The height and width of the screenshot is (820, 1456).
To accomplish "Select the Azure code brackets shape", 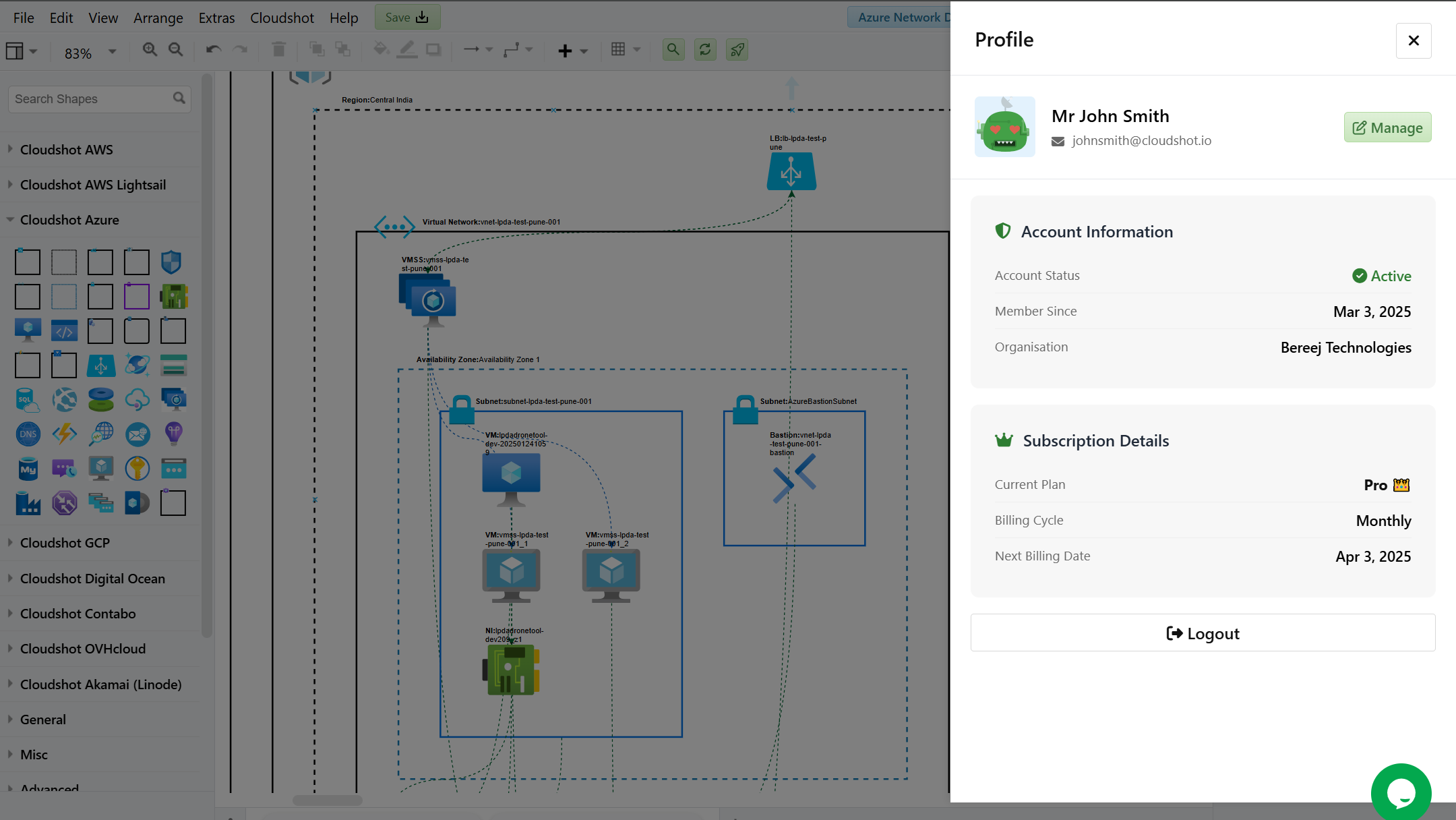I will [64, 331].
